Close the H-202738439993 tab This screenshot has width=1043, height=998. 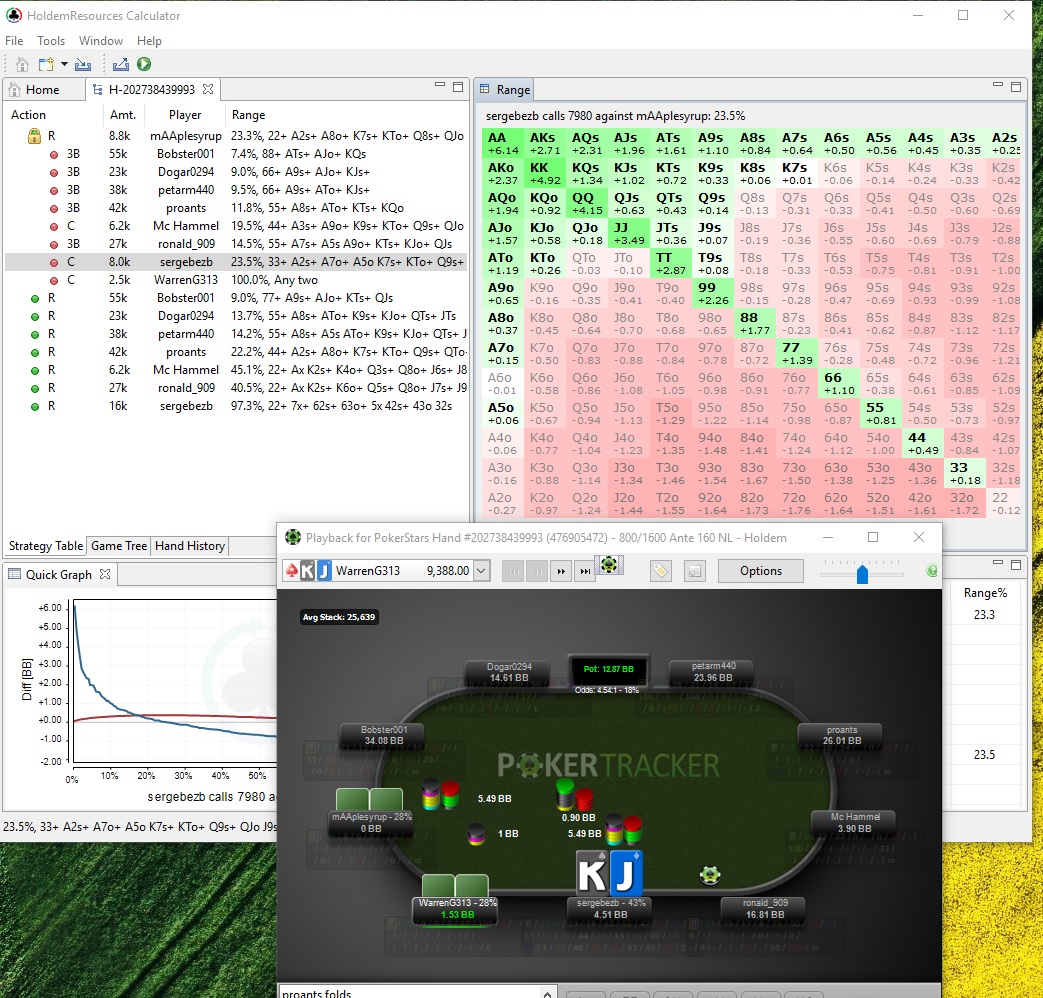point(208,89)
